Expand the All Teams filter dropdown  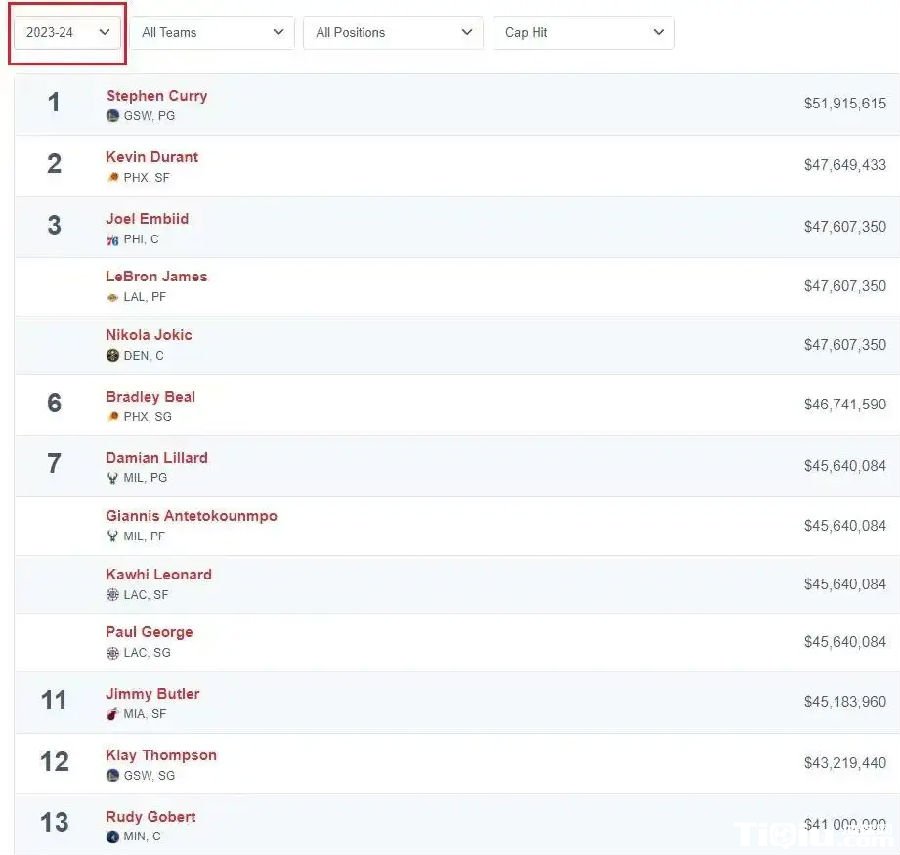pos(212,33)
